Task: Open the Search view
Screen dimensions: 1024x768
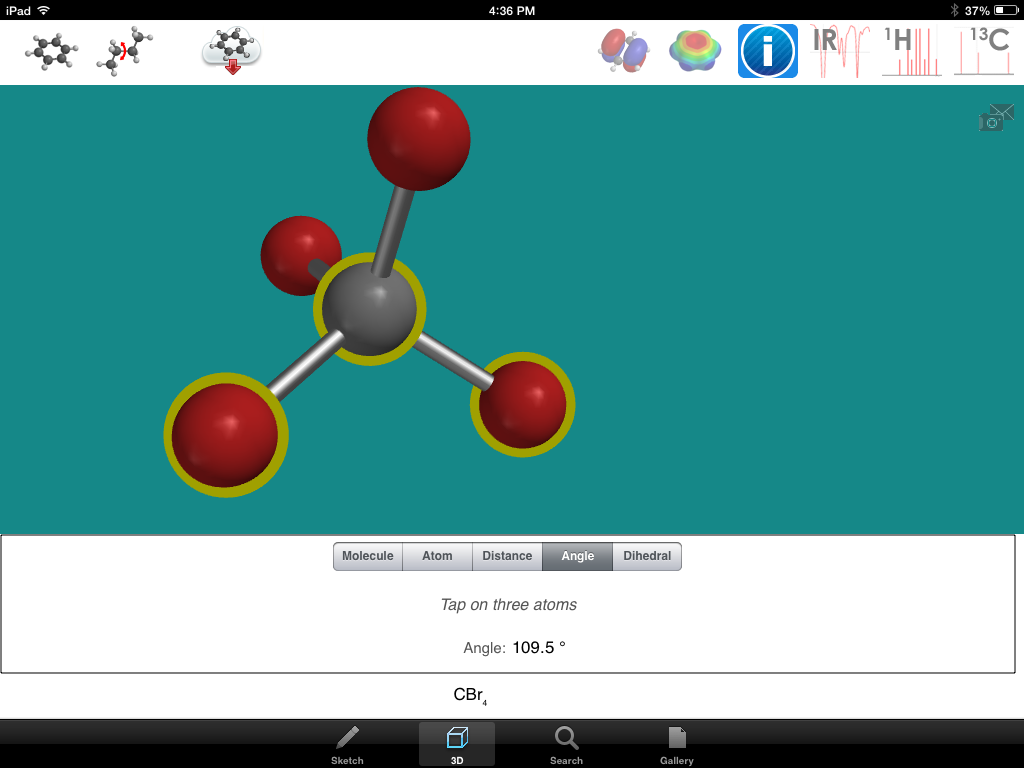Action: (x=566, y=744)
